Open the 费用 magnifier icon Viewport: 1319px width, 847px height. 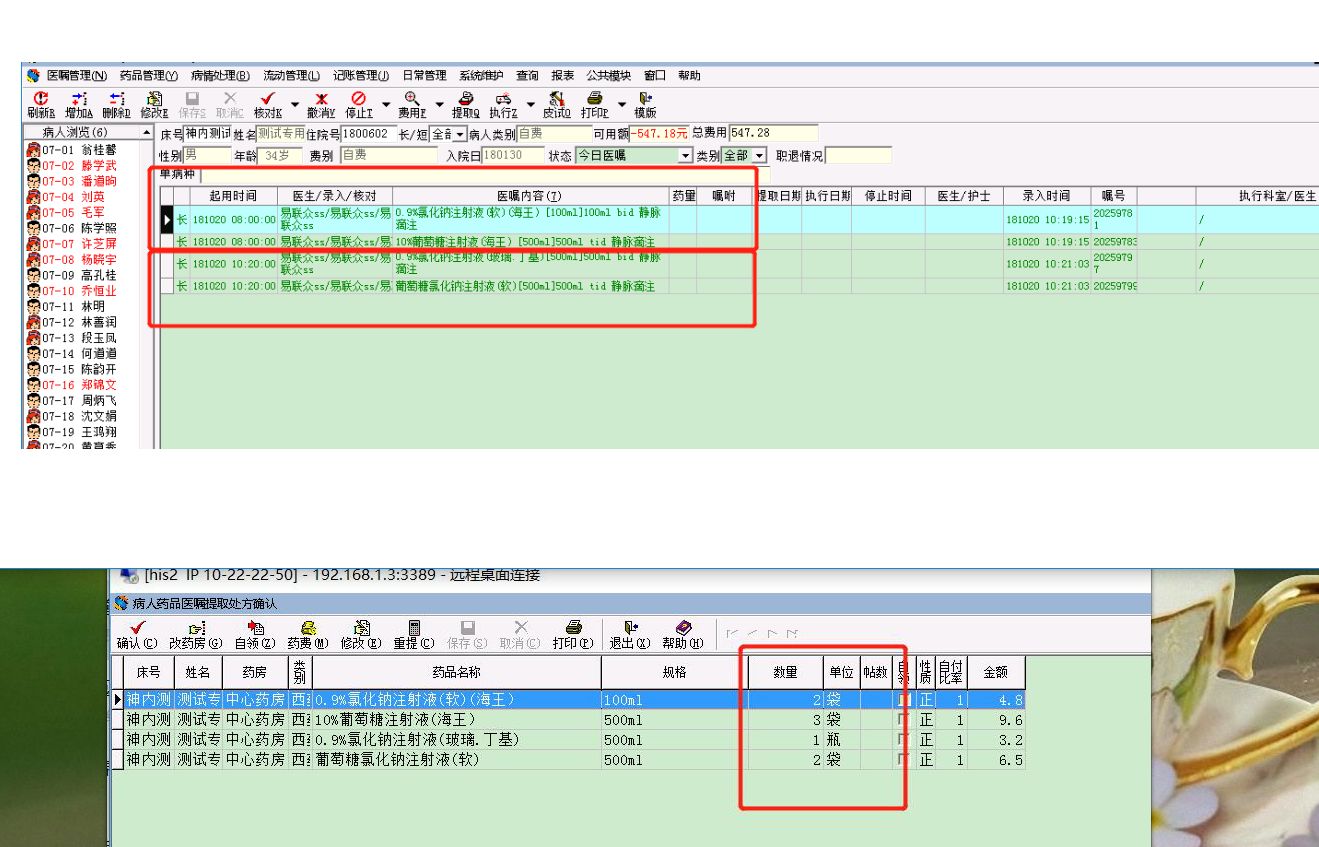pyautogui.click(x=411, y=98)
